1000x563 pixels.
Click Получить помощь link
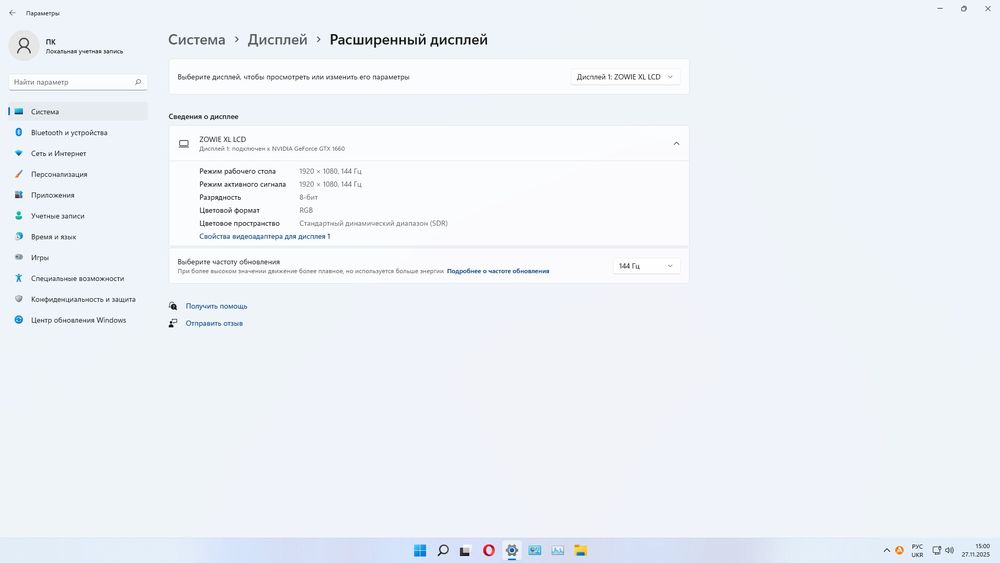(216, 307)
